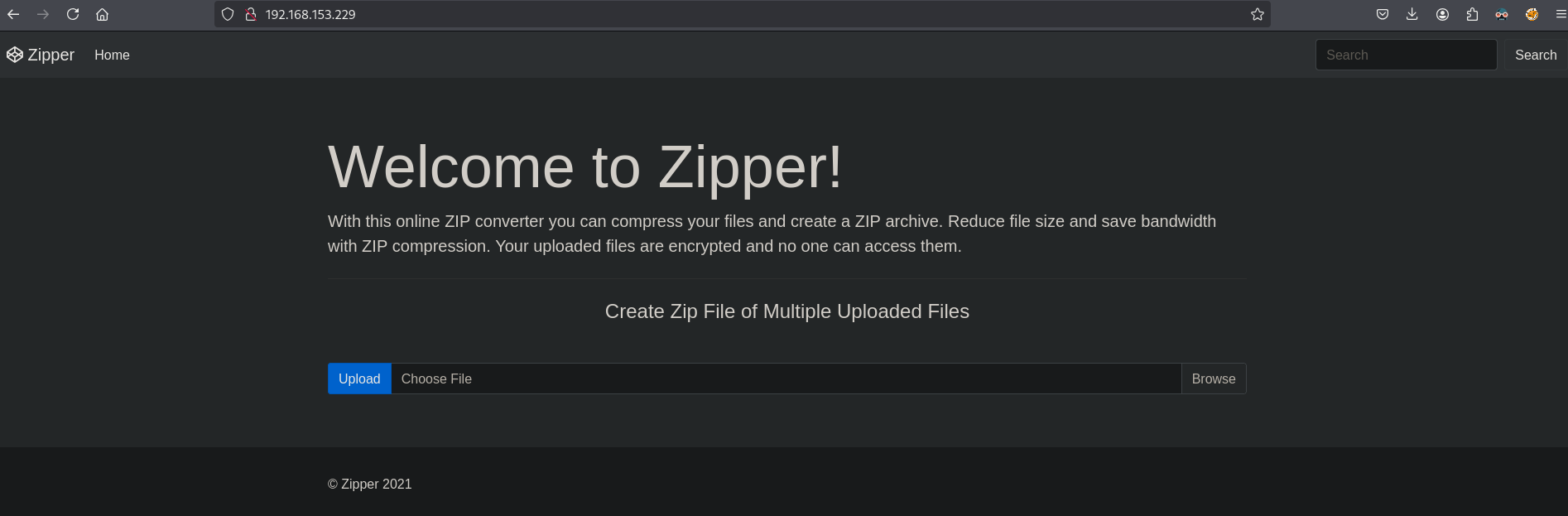
Task: Show site security info via padlock
Action: tap(250, 14)
